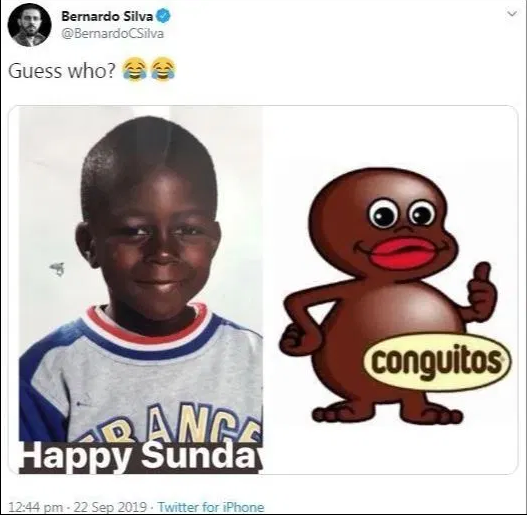
Task: Open the tweet options chevron menu
Action: click(512, 14)
